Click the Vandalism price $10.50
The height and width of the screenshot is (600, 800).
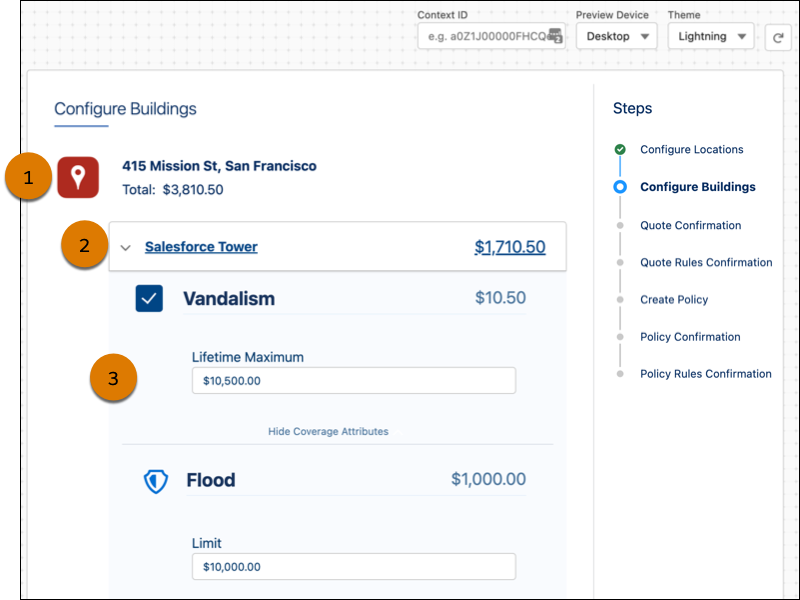(500, 298)
